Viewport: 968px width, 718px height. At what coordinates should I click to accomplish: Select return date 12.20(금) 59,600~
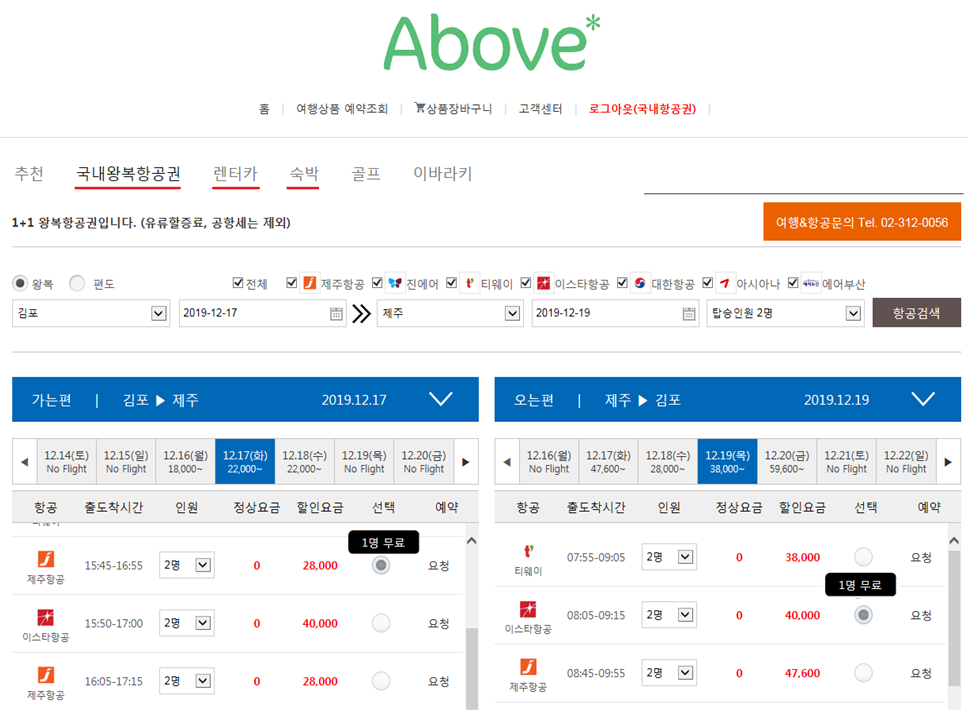pyautogui.click(x=786, y=462)
